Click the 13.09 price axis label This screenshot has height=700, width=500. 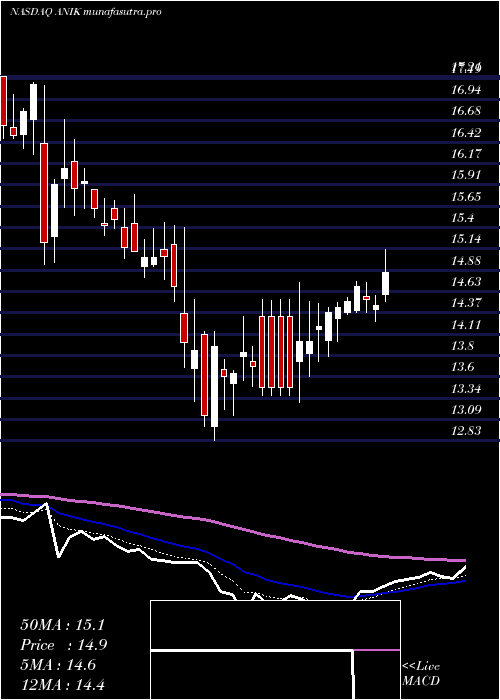point(466,409)
